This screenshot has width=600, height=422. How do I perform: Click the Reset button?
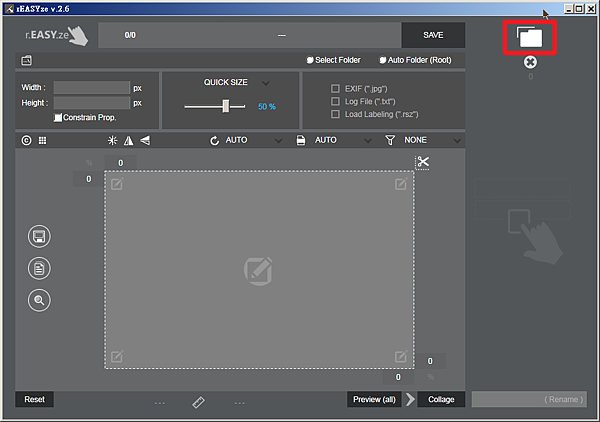(34, 399)
